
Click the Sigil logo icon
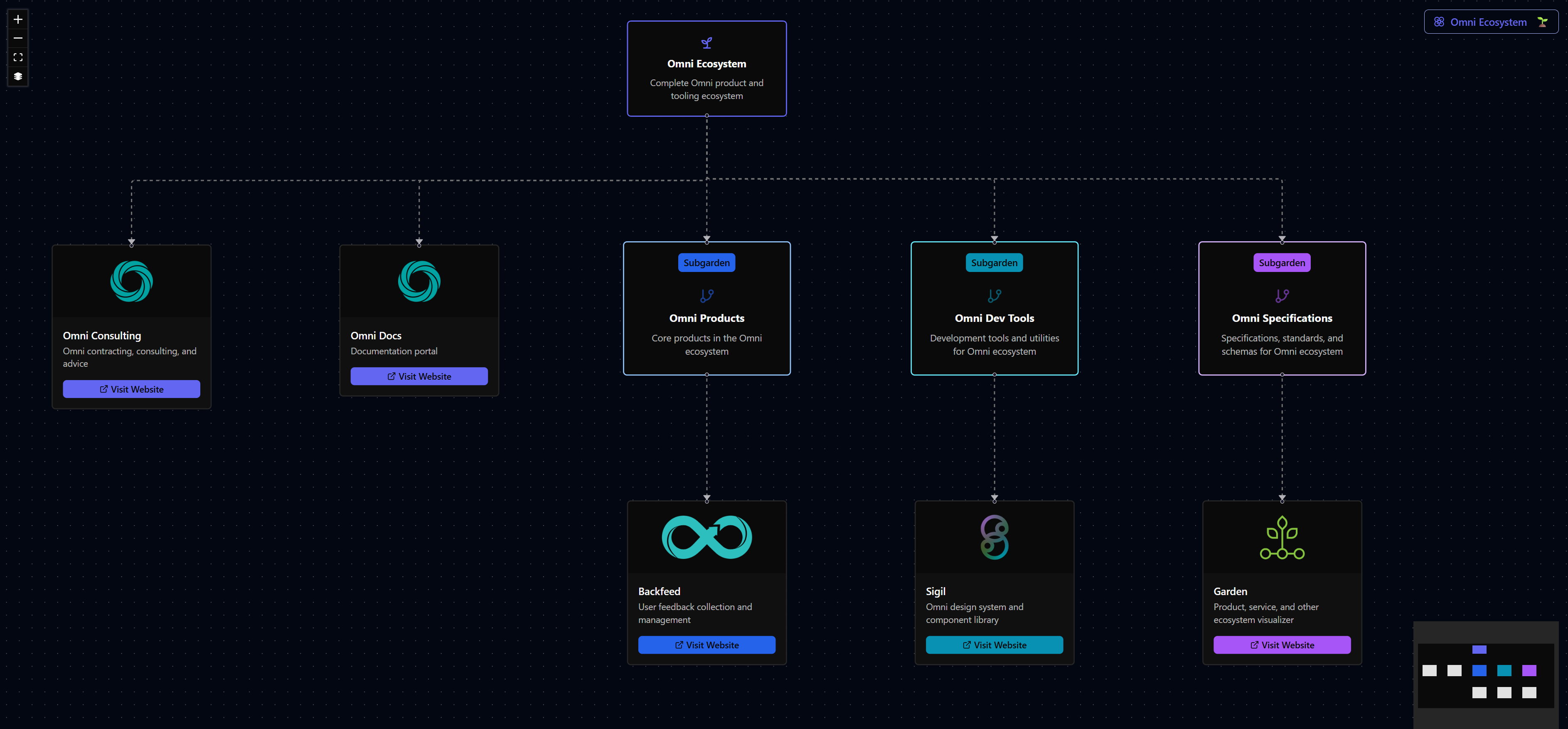[994, 537]
